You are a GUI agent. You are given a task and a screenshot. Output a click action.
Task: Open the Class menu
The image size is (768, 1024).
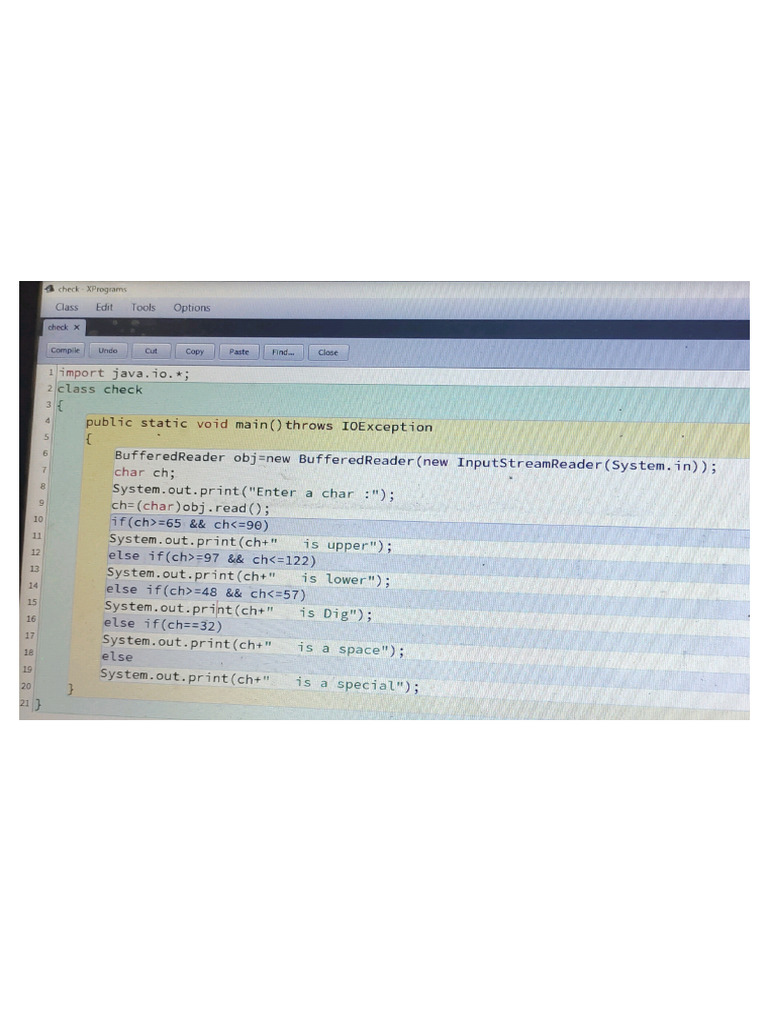click(x=67, y=307)
